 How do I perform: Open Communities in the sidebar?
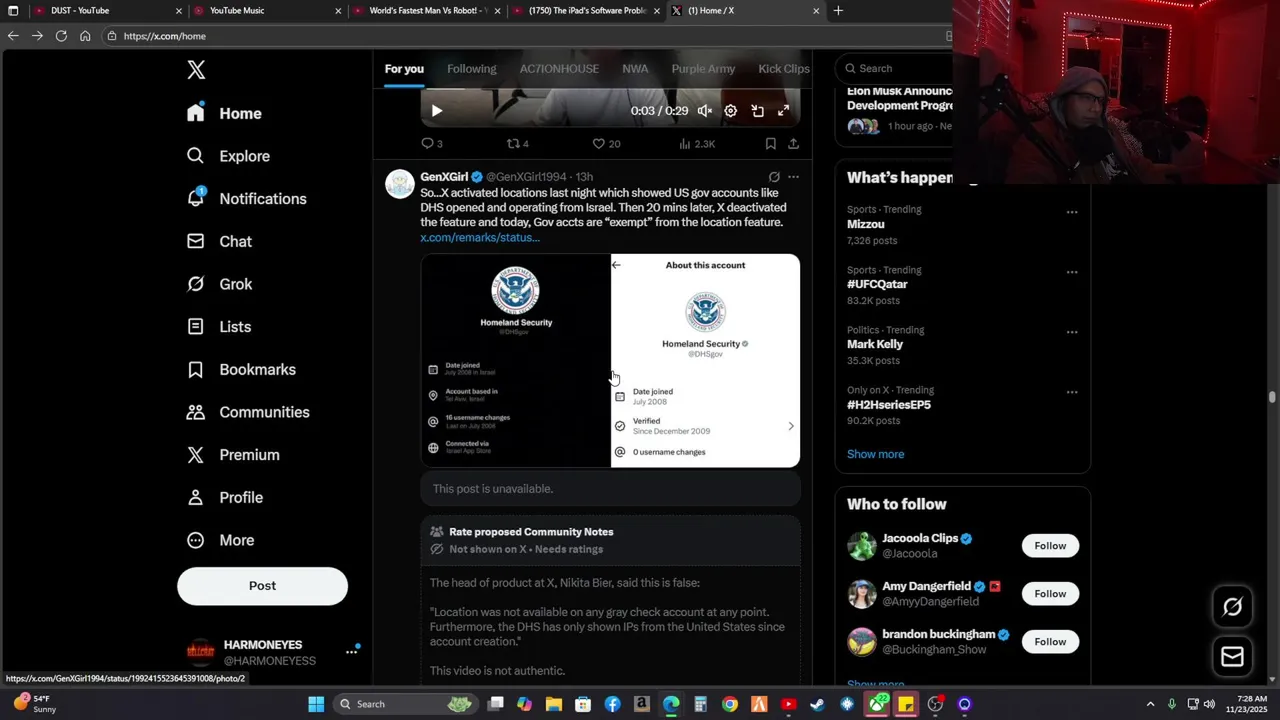249,412
